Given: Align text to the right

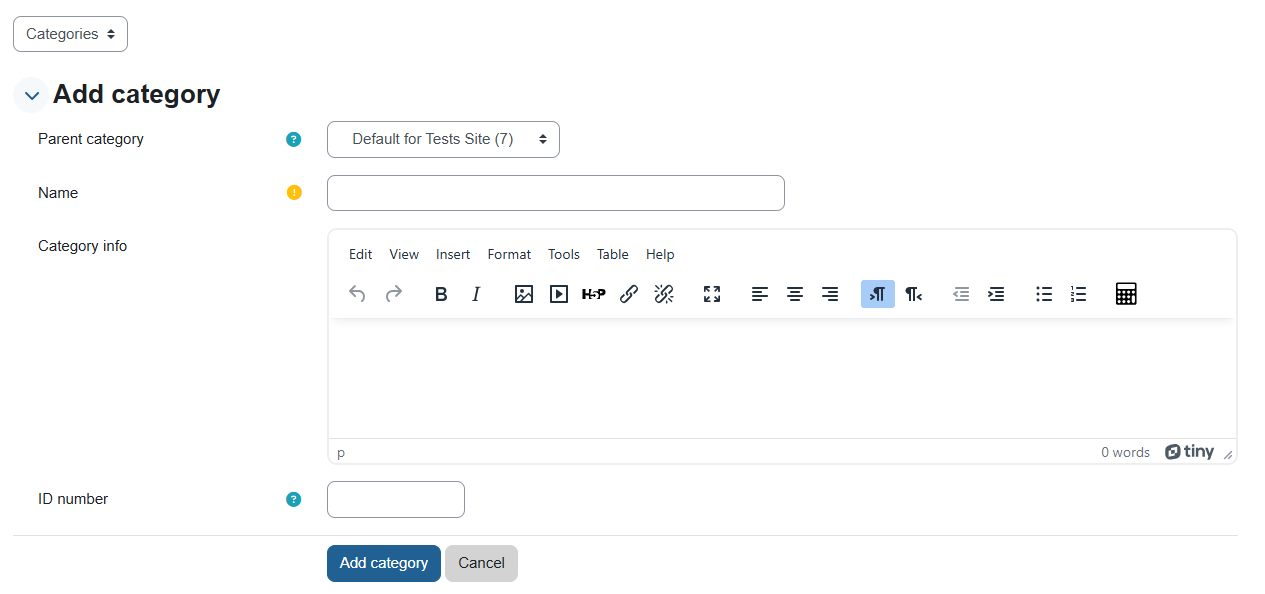Looking at the screenshot, I should [830, 294].
